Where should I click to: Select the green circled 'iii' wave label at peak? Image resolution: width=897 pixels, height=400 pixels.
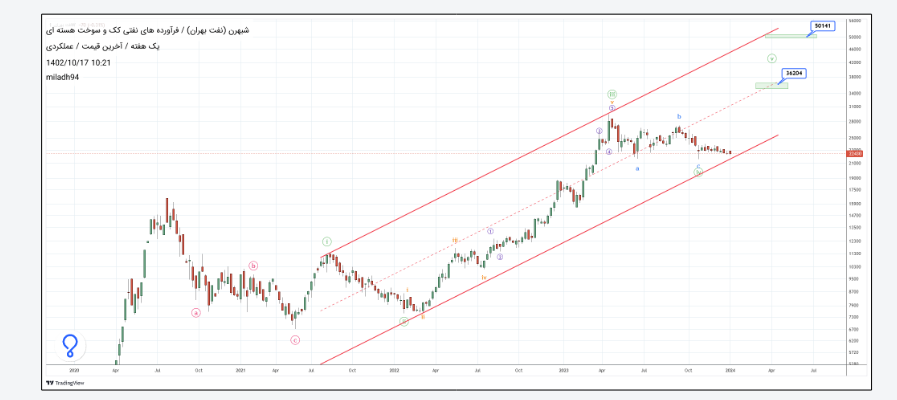tap(612, 94)
